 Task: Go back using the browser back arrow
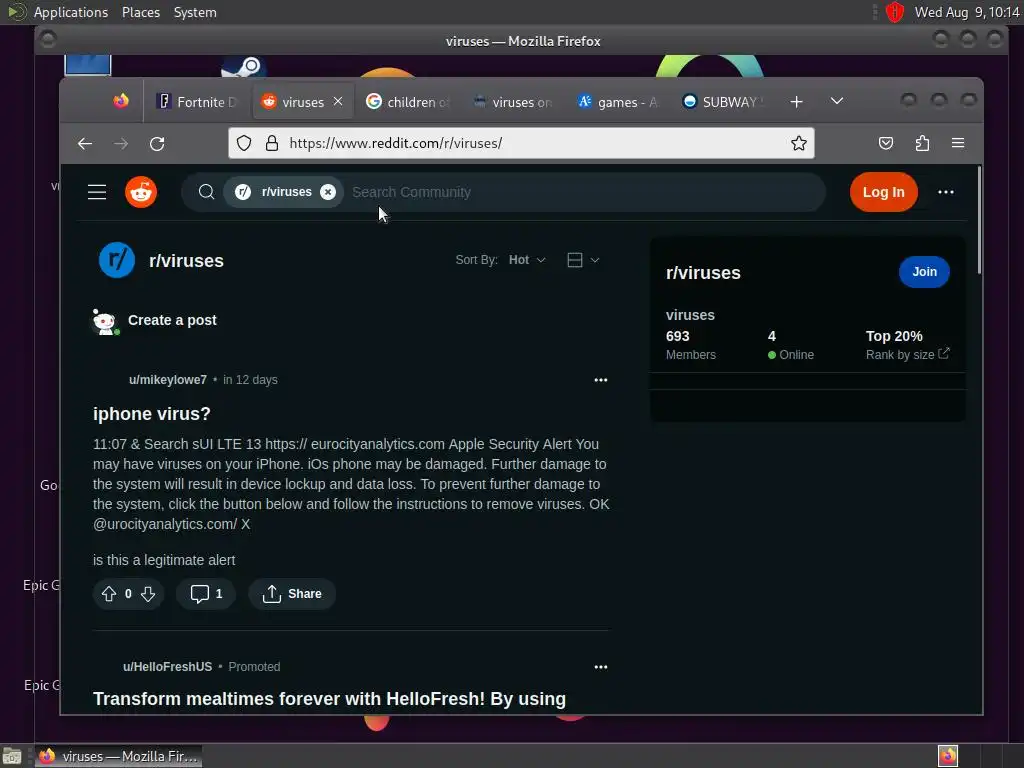pyautogui.click(x=85, y=144)
